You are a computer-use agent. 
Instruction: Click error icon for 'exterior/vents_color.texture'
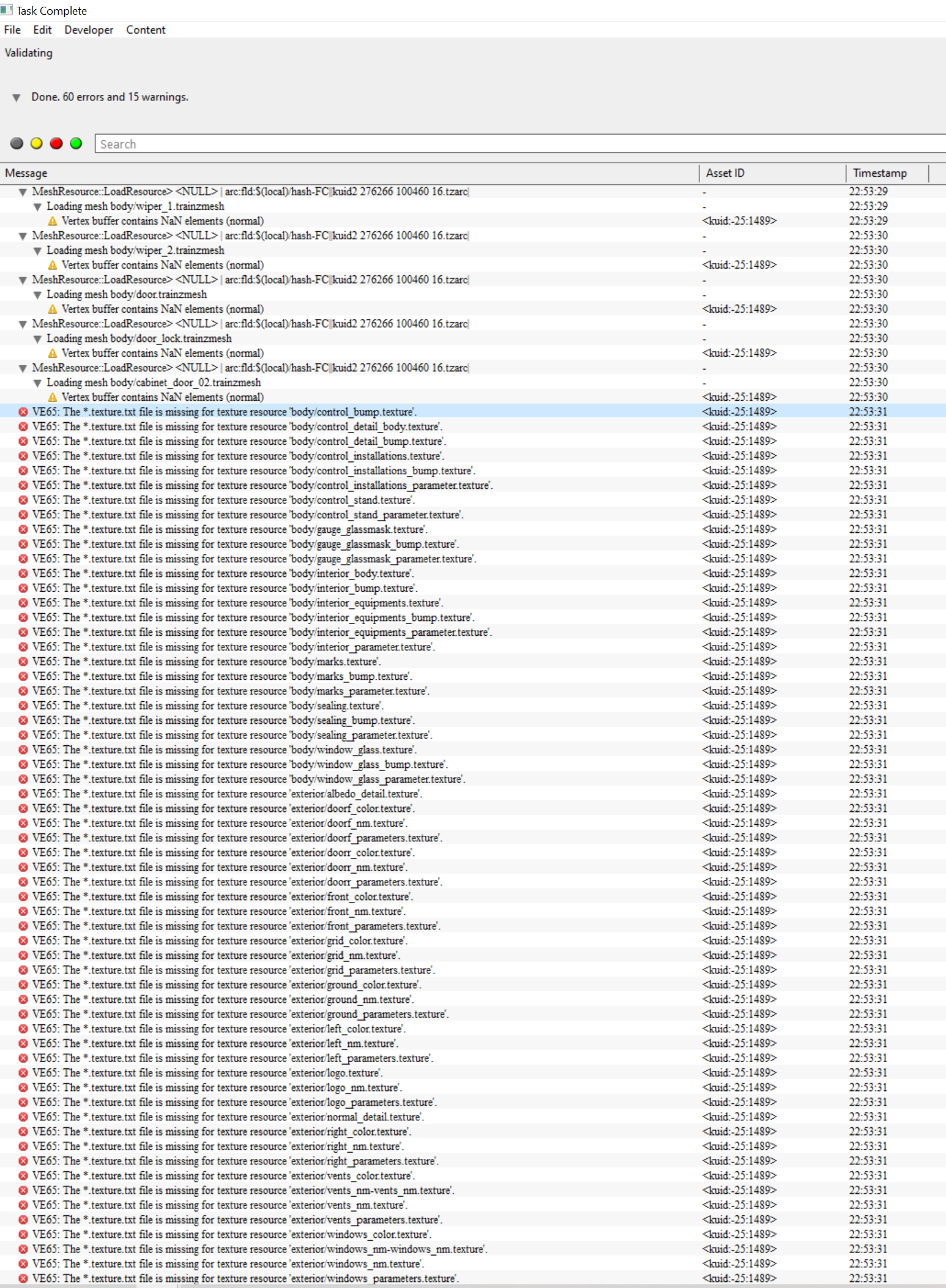pyautogui.click(x=23, y=1175)
